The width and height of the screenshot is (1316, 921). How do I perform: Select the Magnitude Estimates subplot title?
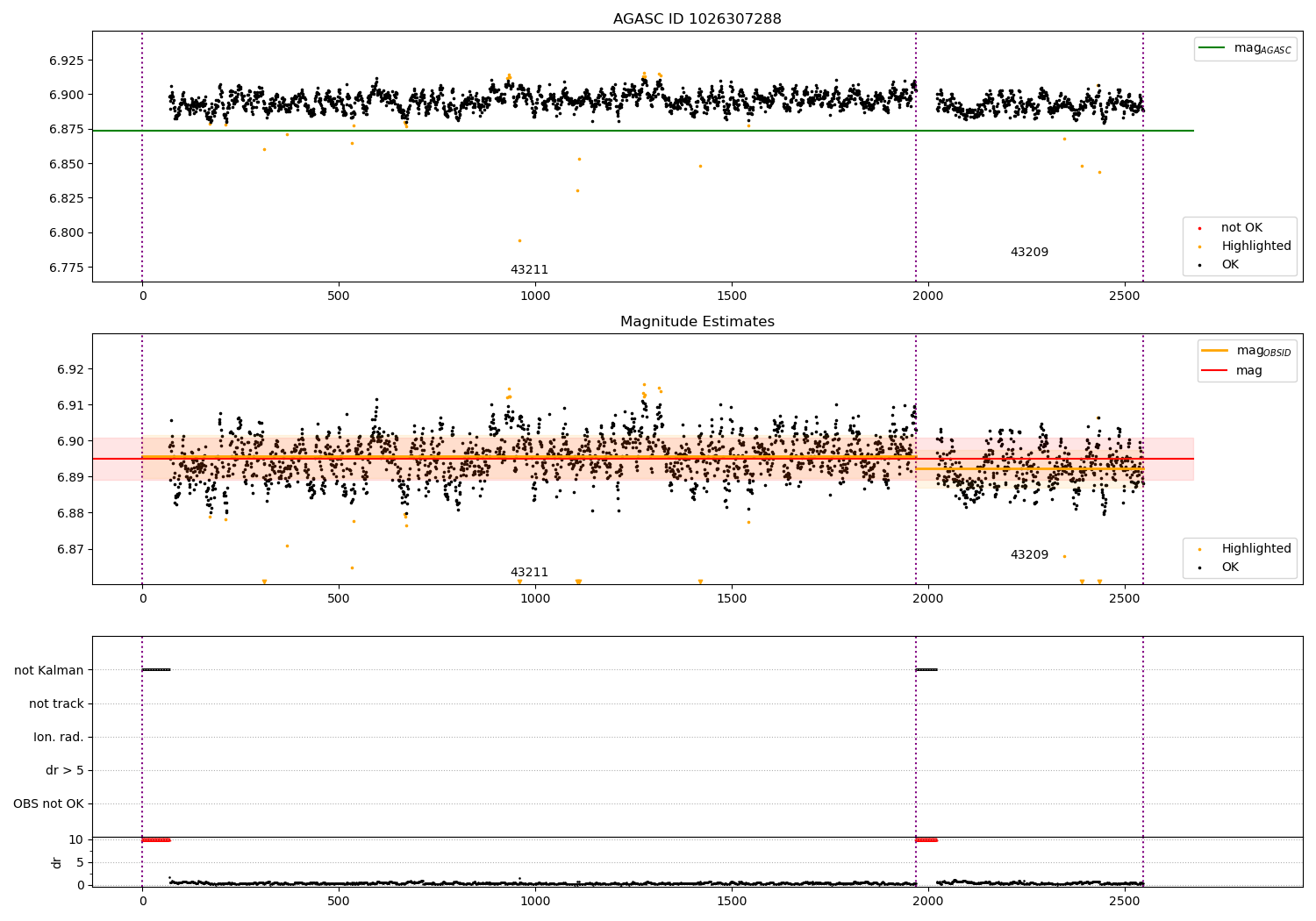point(697,321)
